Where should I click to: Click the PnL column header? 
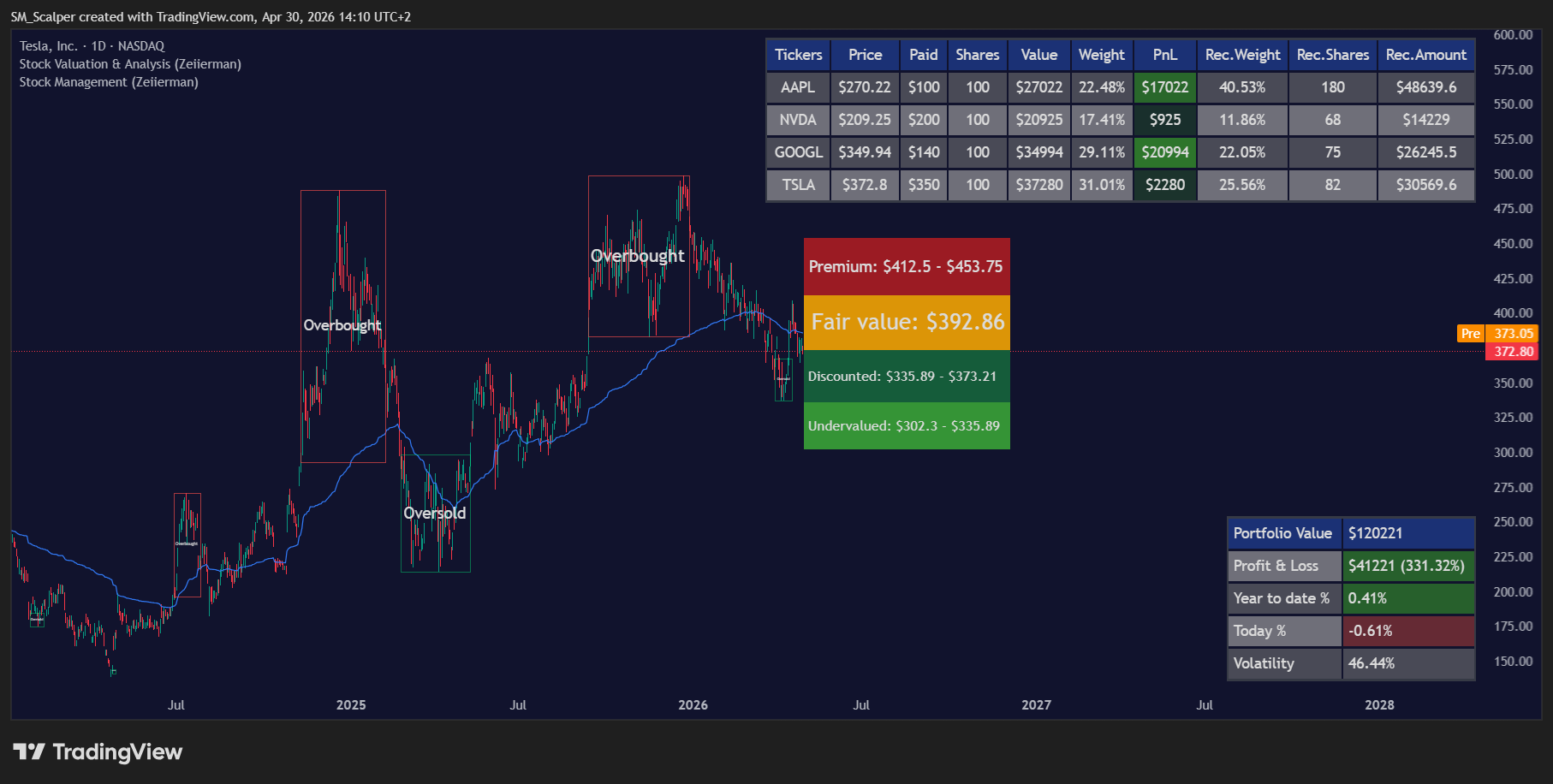[x=1165, y=55]
